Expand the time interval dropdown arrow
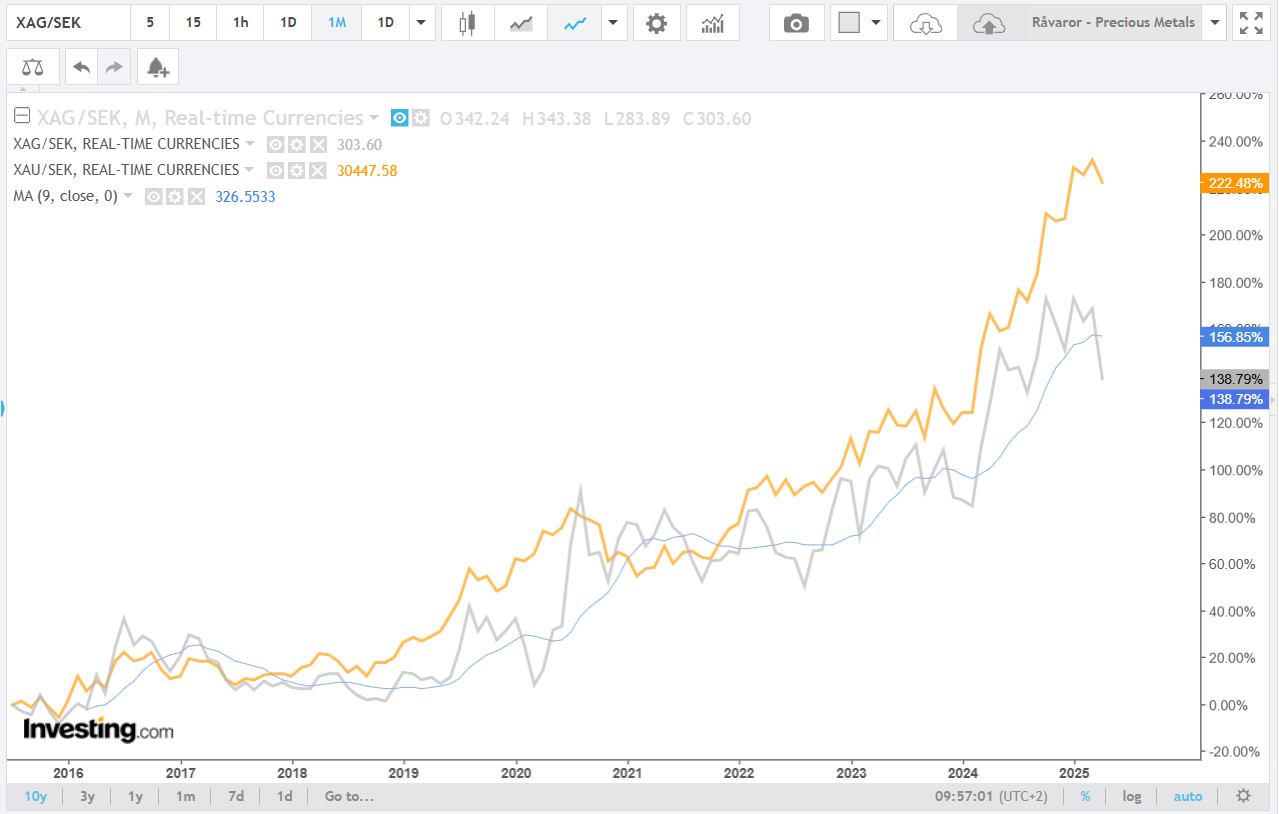This screenshot has height=814, width=1279. pos(422,23)
